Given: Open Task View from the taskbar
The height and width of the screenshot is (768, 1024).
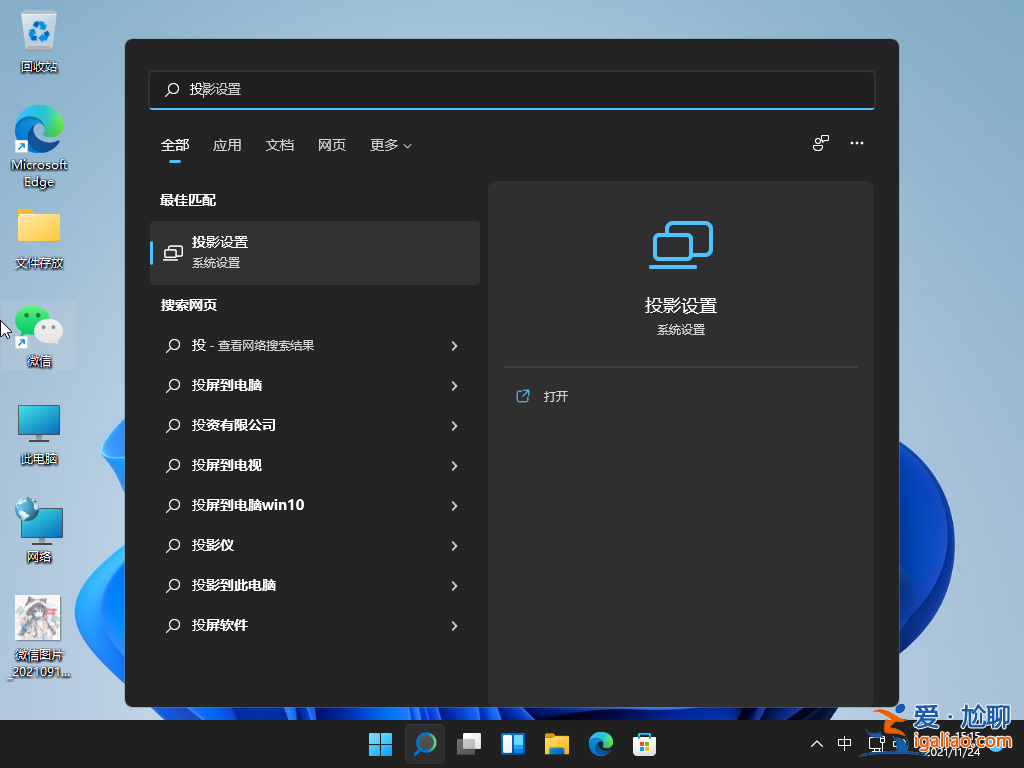Looking at the screenshot, I should pyautogui.click(x=468, y=744).
